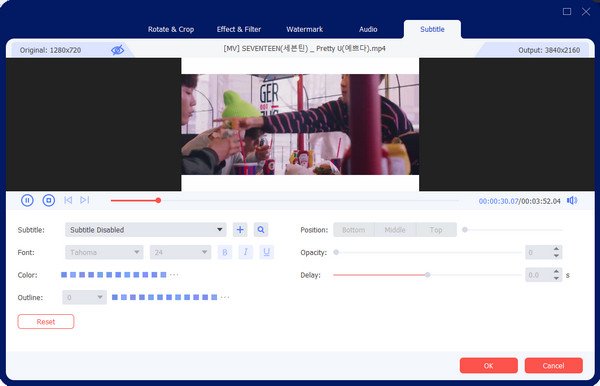The height and width of the screenshot is (386, 600).
Task: Expand the Tahoma font dropdown
Action: coord(104,252)
